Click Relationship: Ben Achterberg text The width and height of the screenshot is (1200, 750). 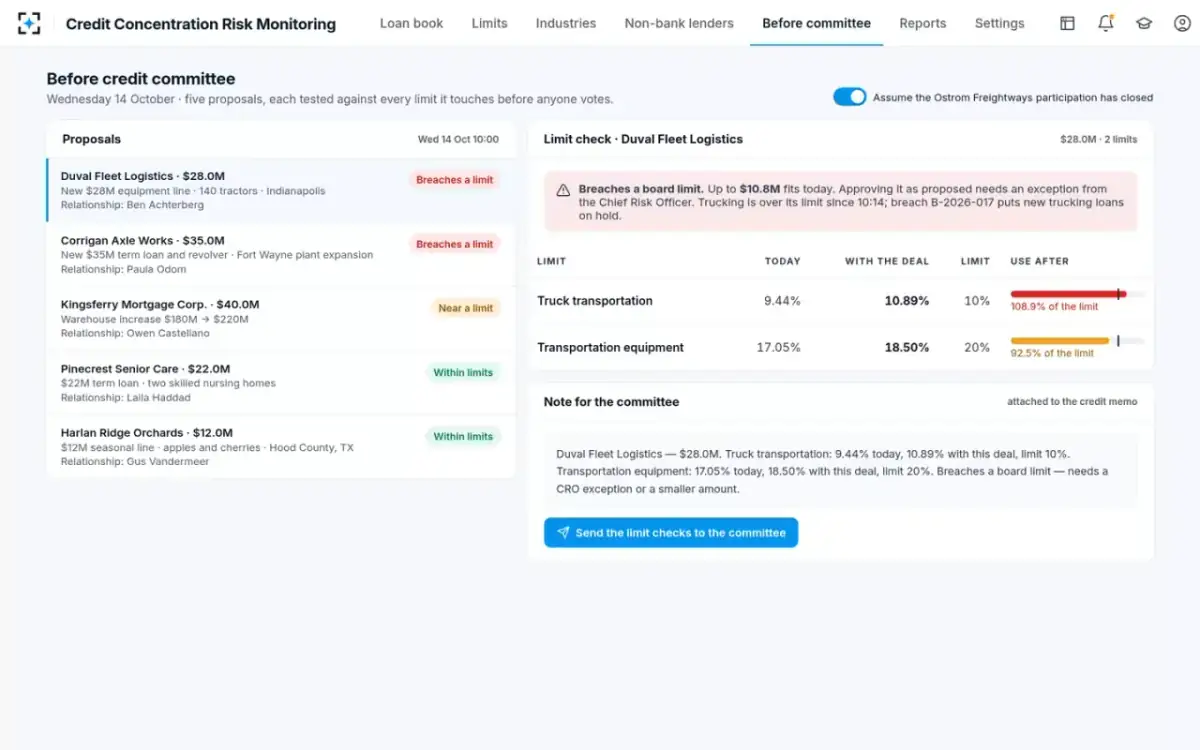132,205
